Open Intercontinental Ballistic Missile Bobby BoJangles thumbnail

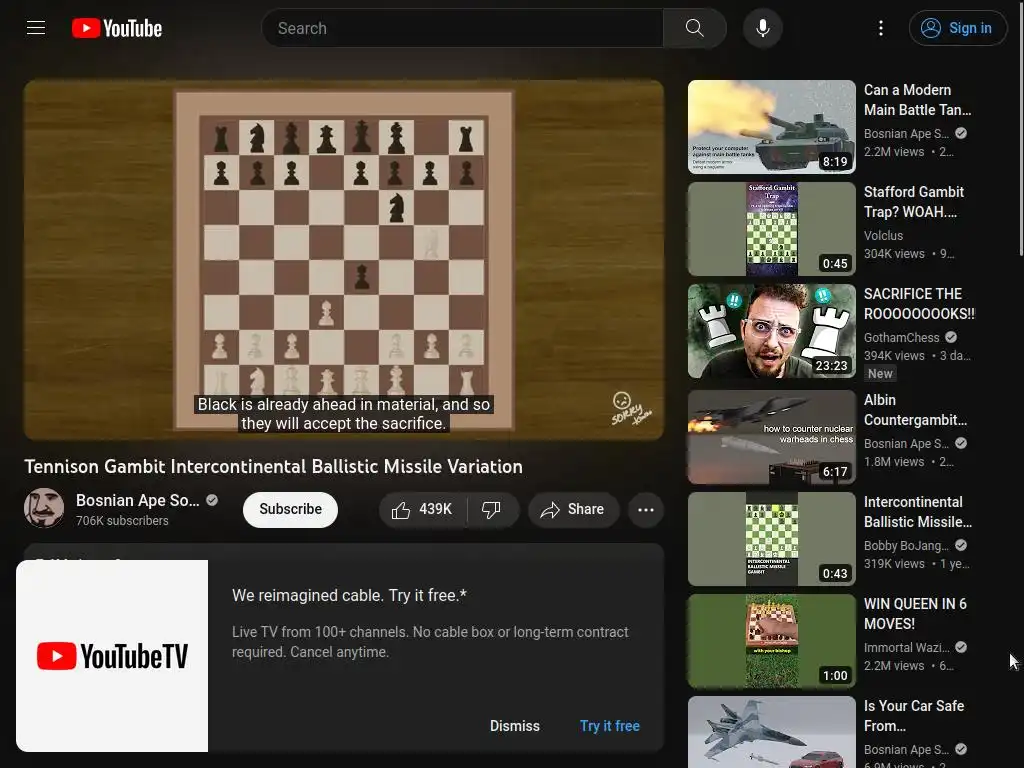pos(771,539)
